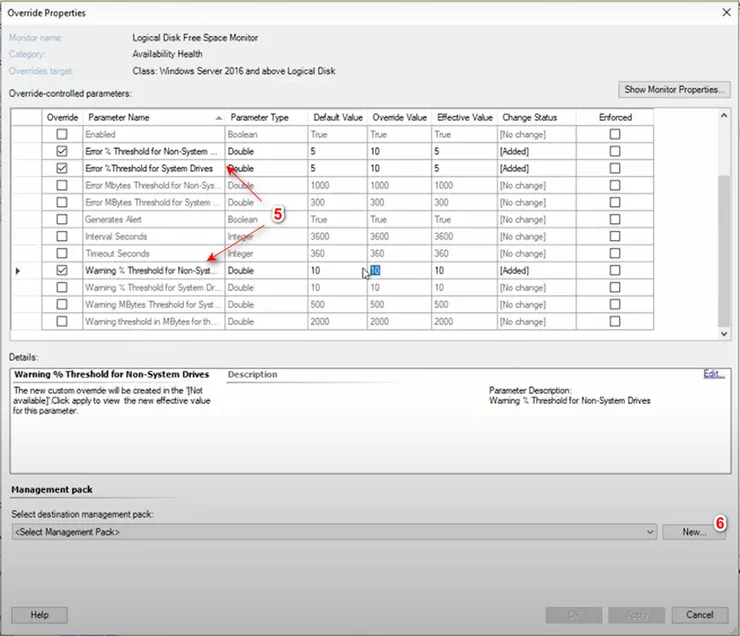Select Enabled parameter name cell
740x636 pixels.
(x=154, y=134)
